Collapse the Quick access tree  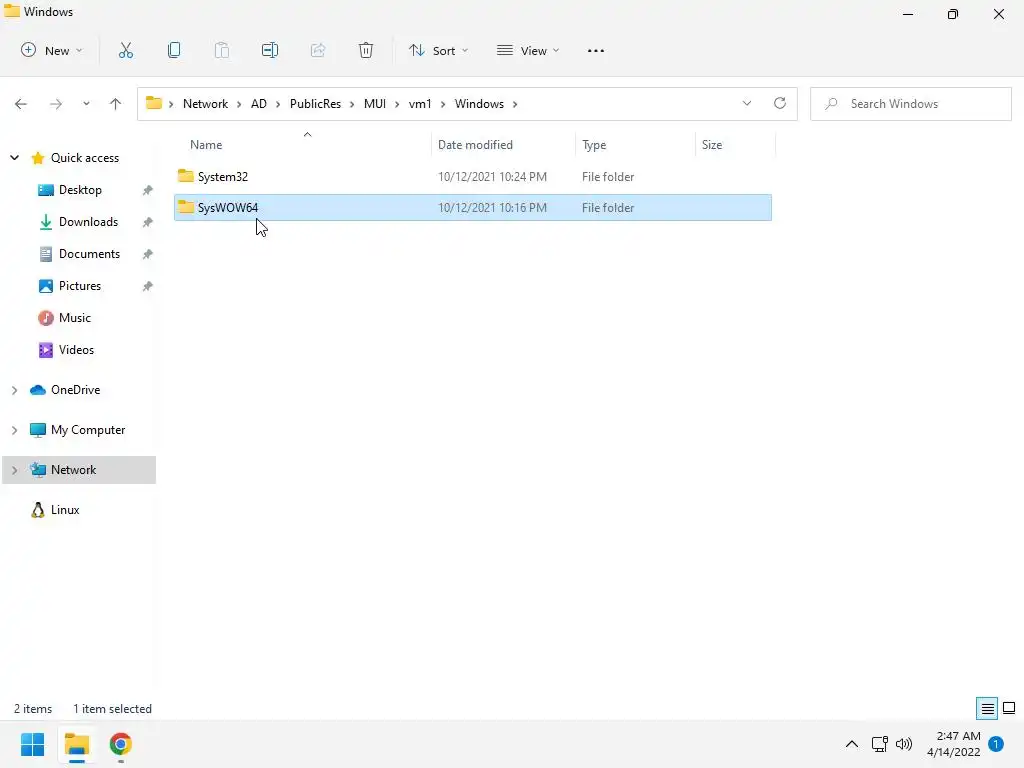pos(14,158)
